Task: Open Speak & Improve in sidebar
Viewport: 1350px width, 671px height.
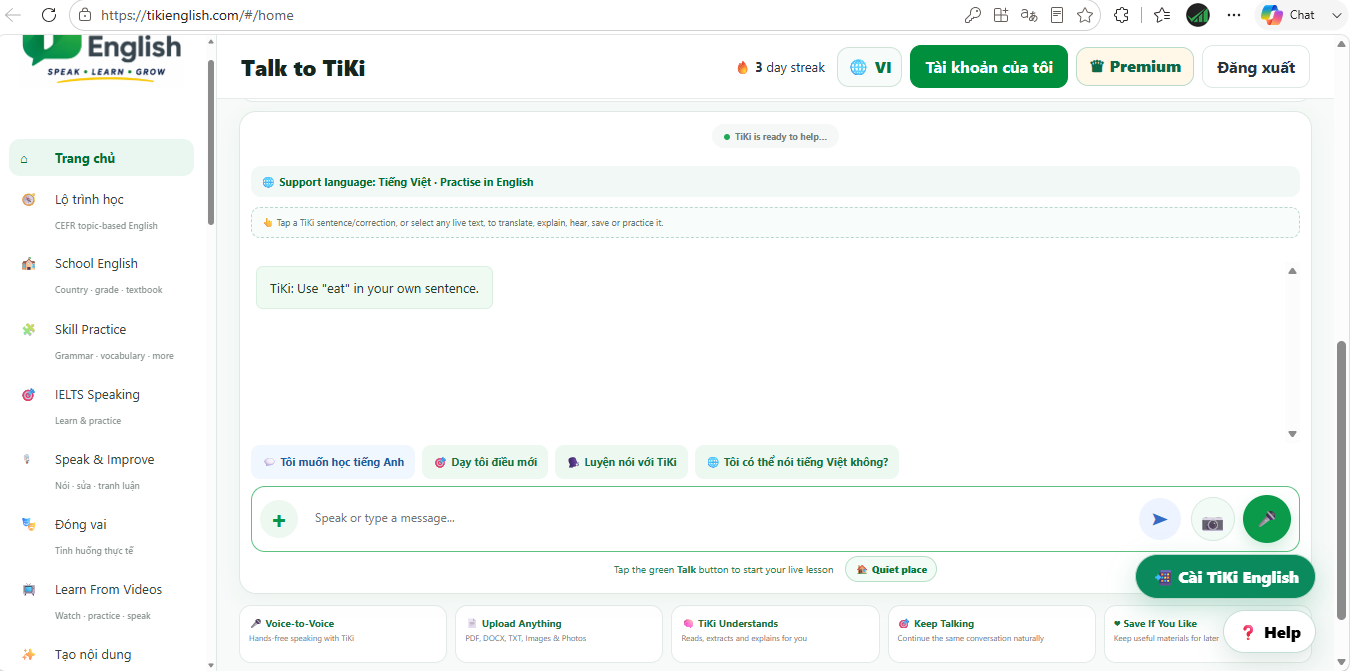Action: click(101, 471)
